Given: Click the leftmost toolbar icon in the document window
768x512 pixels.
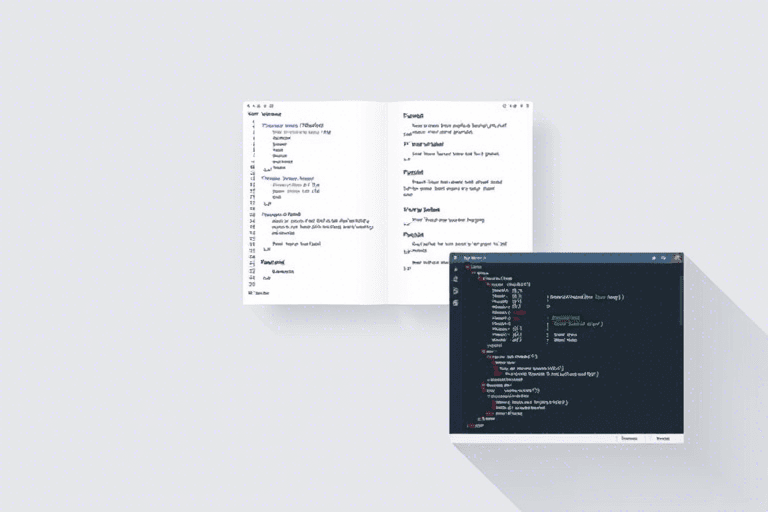Looking at the screenshot, I should click(249, 104).
